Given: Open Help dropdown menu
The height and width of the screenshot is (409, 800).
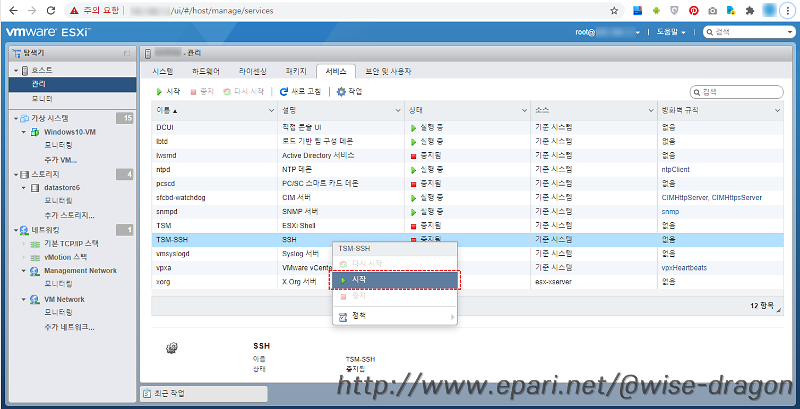Looking at the screenshot, I should pos(670,32).
